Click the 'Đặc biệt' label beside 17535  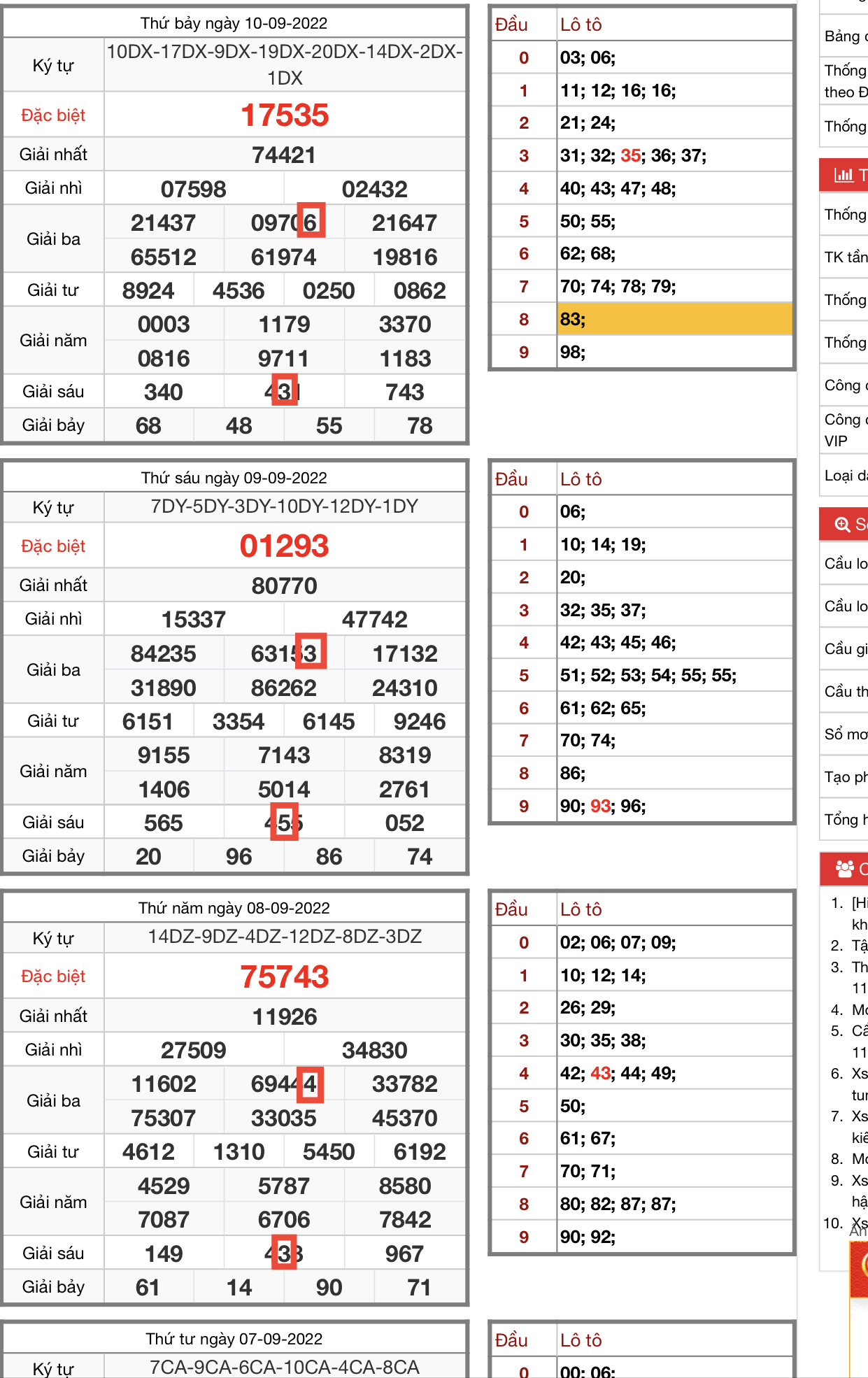coord(53,115)
